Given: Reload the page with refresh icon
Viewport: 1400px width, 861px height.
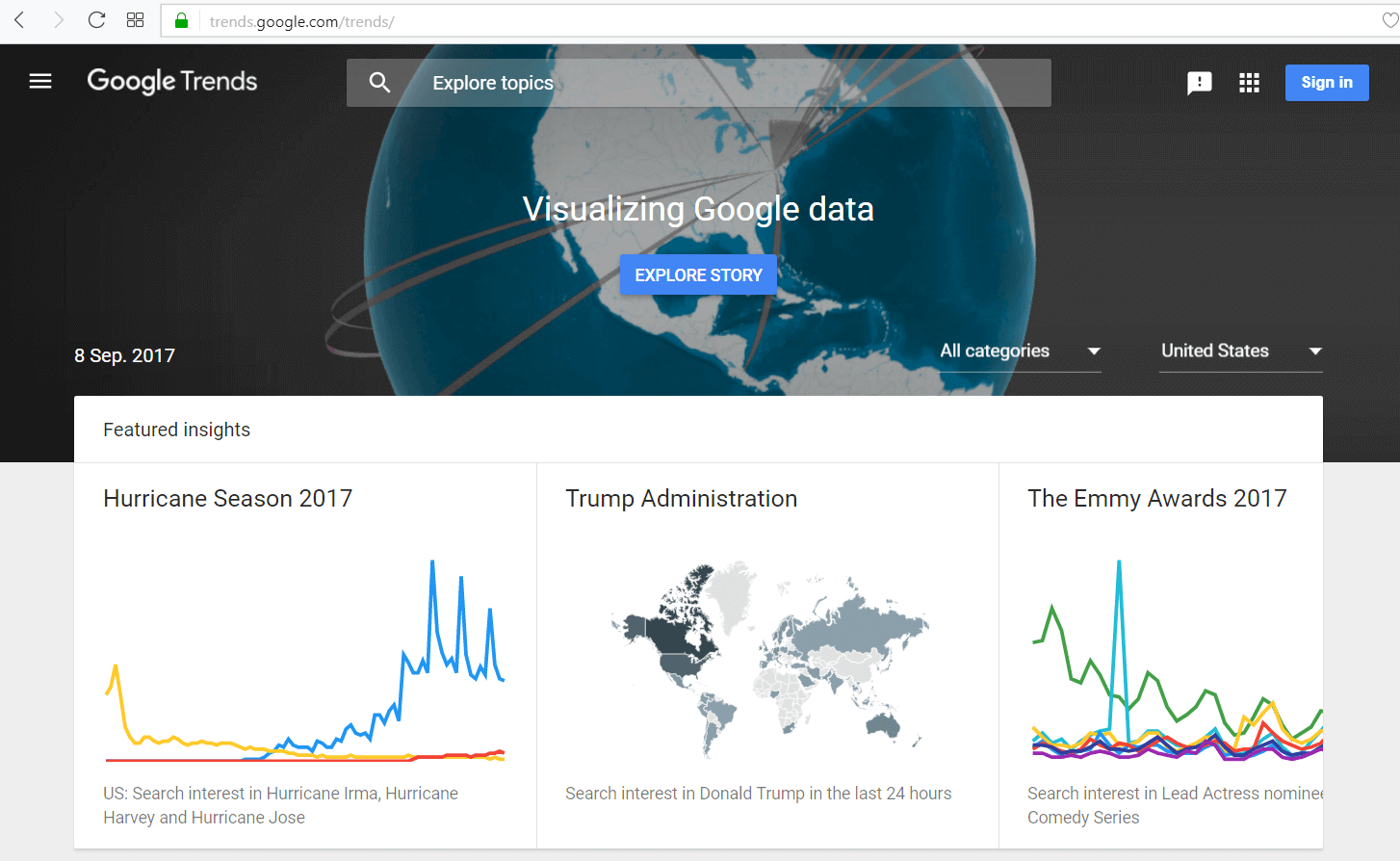Looking at the screenshot, I should pyautogui.click(x=96, y=20).
